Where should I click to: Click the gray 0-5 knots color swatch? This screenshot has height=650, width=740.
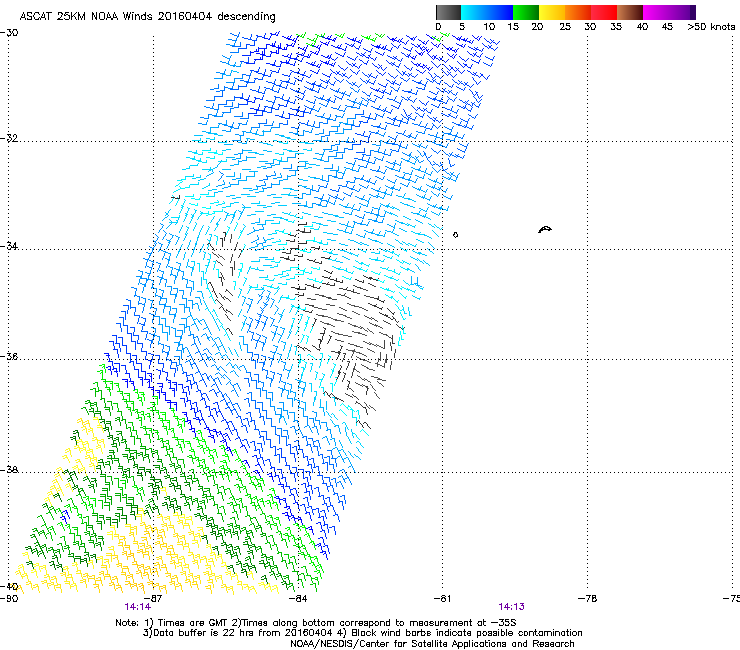point(448,12)
